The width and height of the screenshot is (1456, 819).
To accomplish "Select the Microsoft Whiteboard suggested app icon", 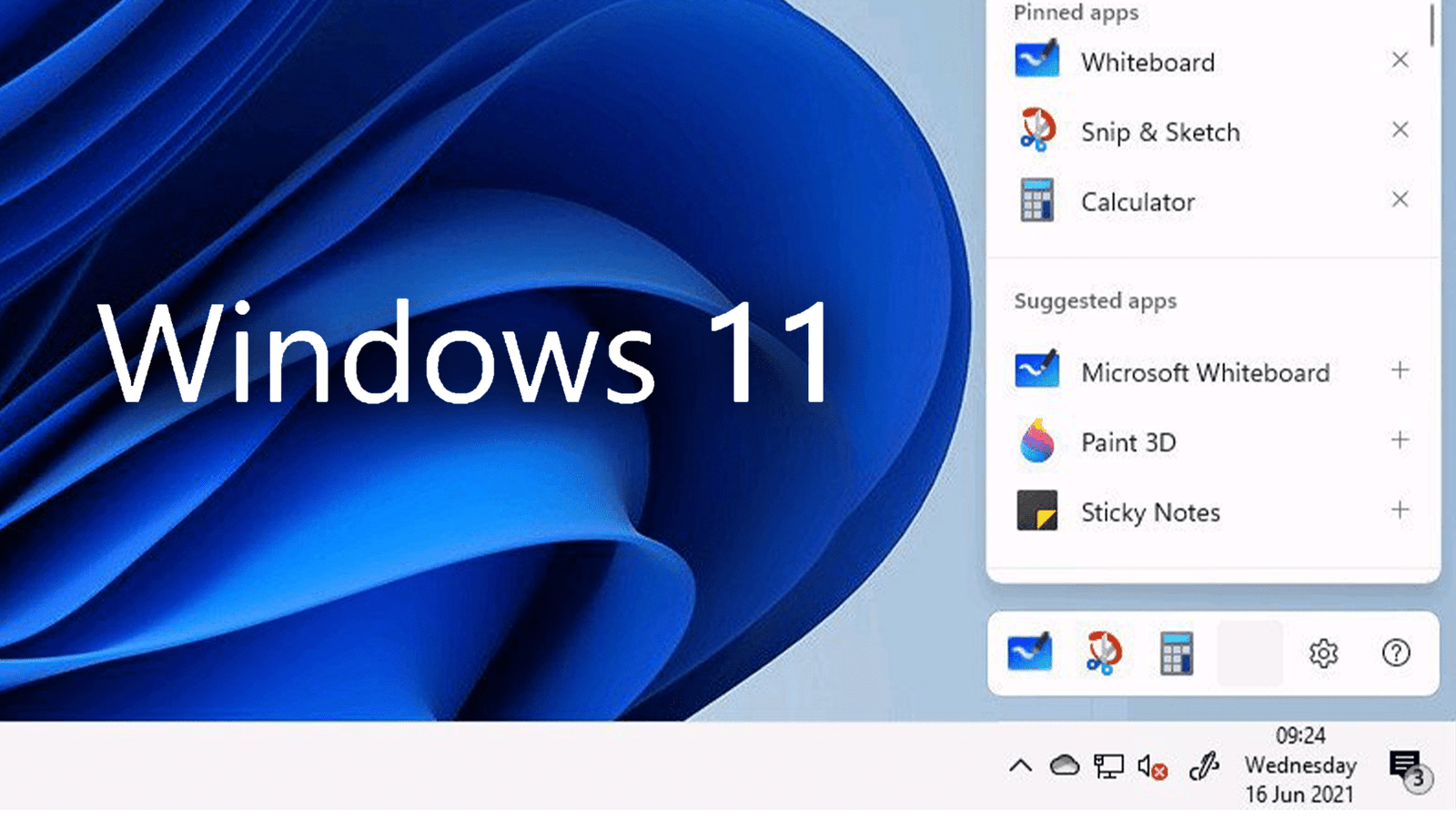I will point(1037,371).
